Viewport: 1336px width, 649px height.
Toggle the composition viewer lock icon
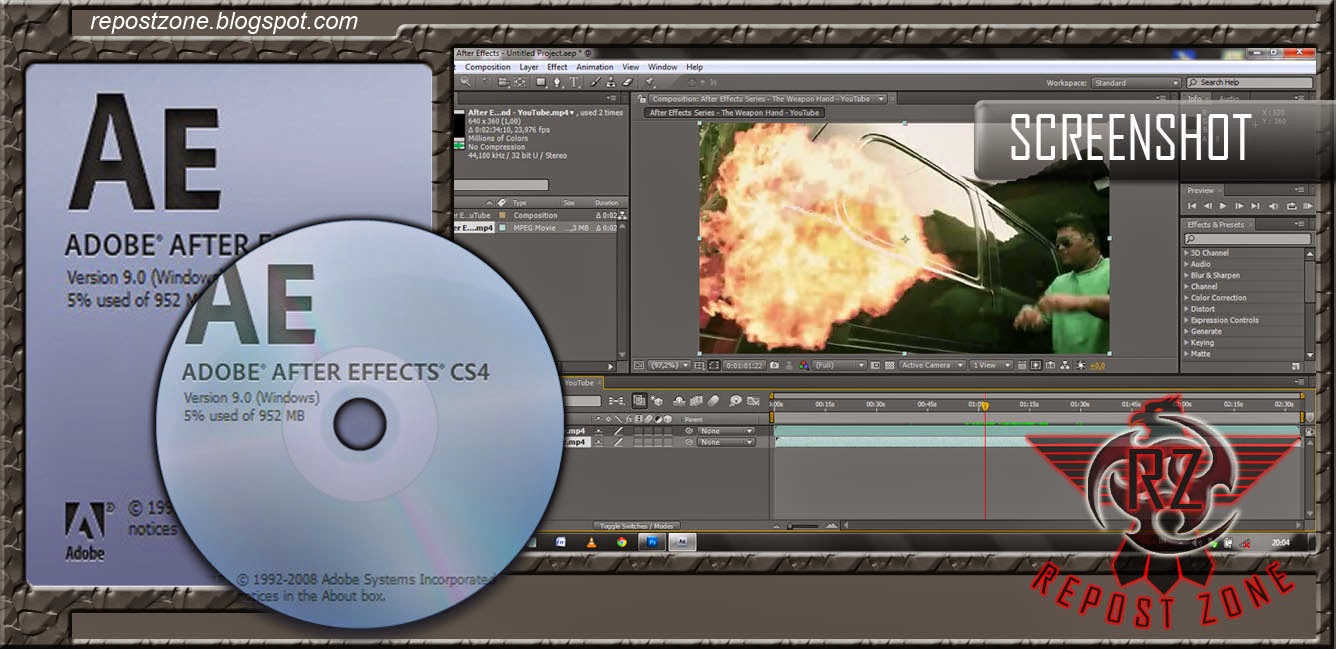tap(642, 99)
